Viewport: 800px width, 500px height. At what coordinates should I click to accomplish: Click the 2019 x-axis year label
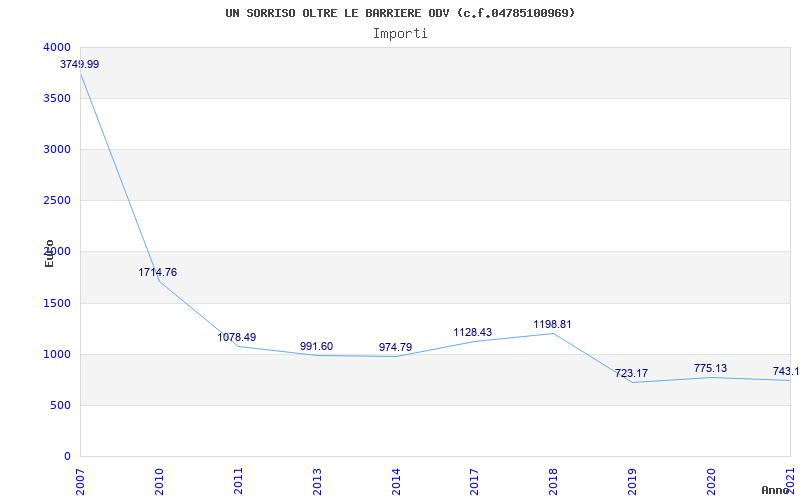click(x=632, y=482)
